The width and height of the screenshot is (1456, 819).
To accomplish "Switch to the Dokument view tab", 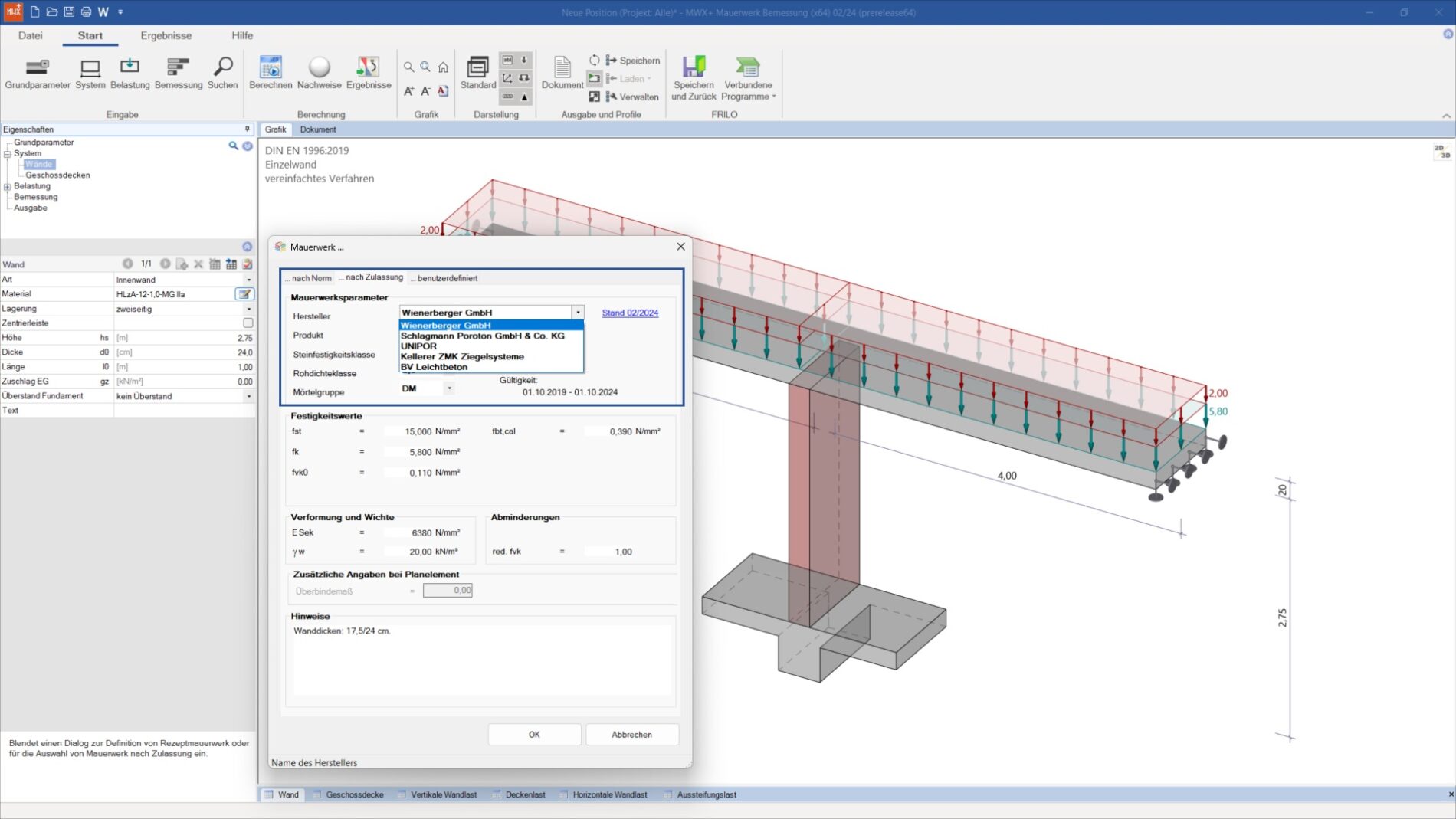I will (318, 129).
